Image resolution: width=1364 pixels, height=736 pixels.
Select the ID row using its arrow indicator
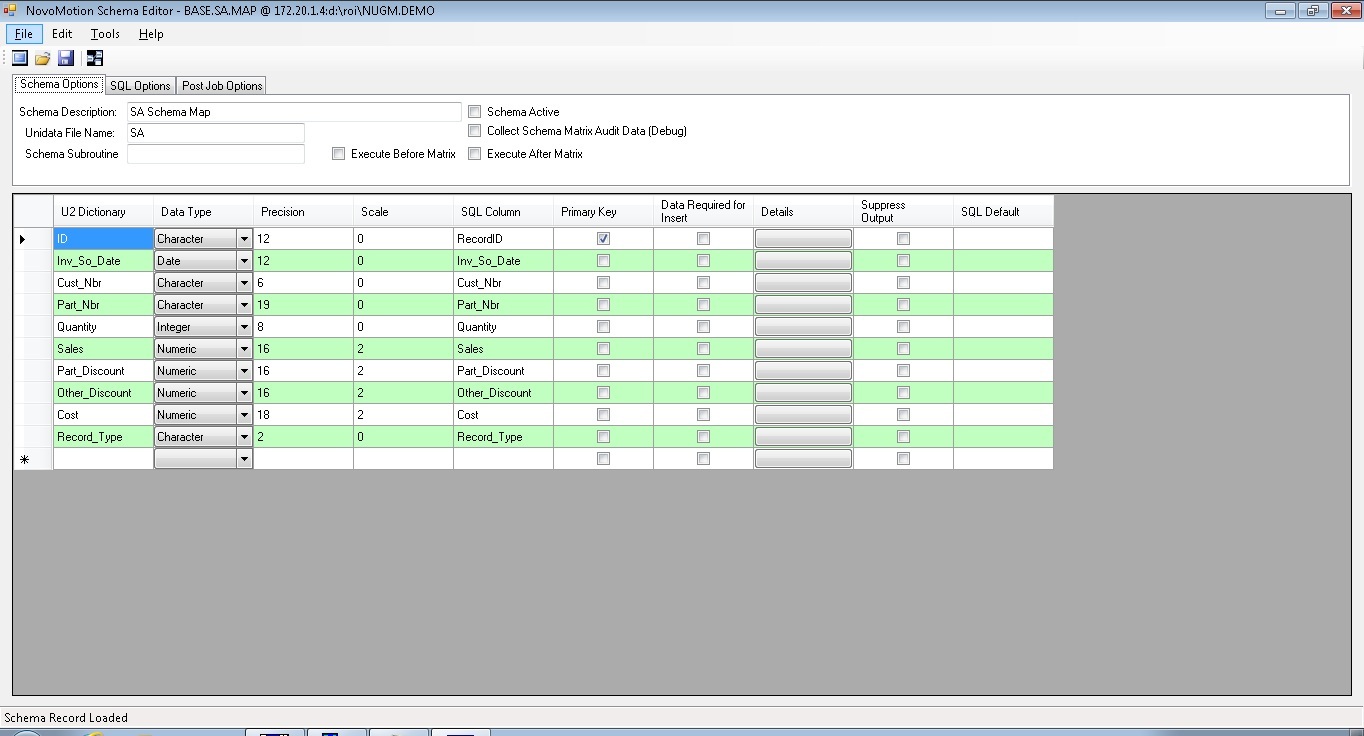tap(23, 239)
